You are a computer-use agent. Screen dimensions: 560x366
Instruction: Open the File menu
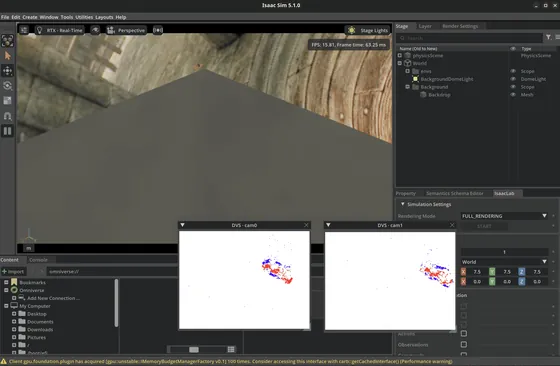coord(5,17)
